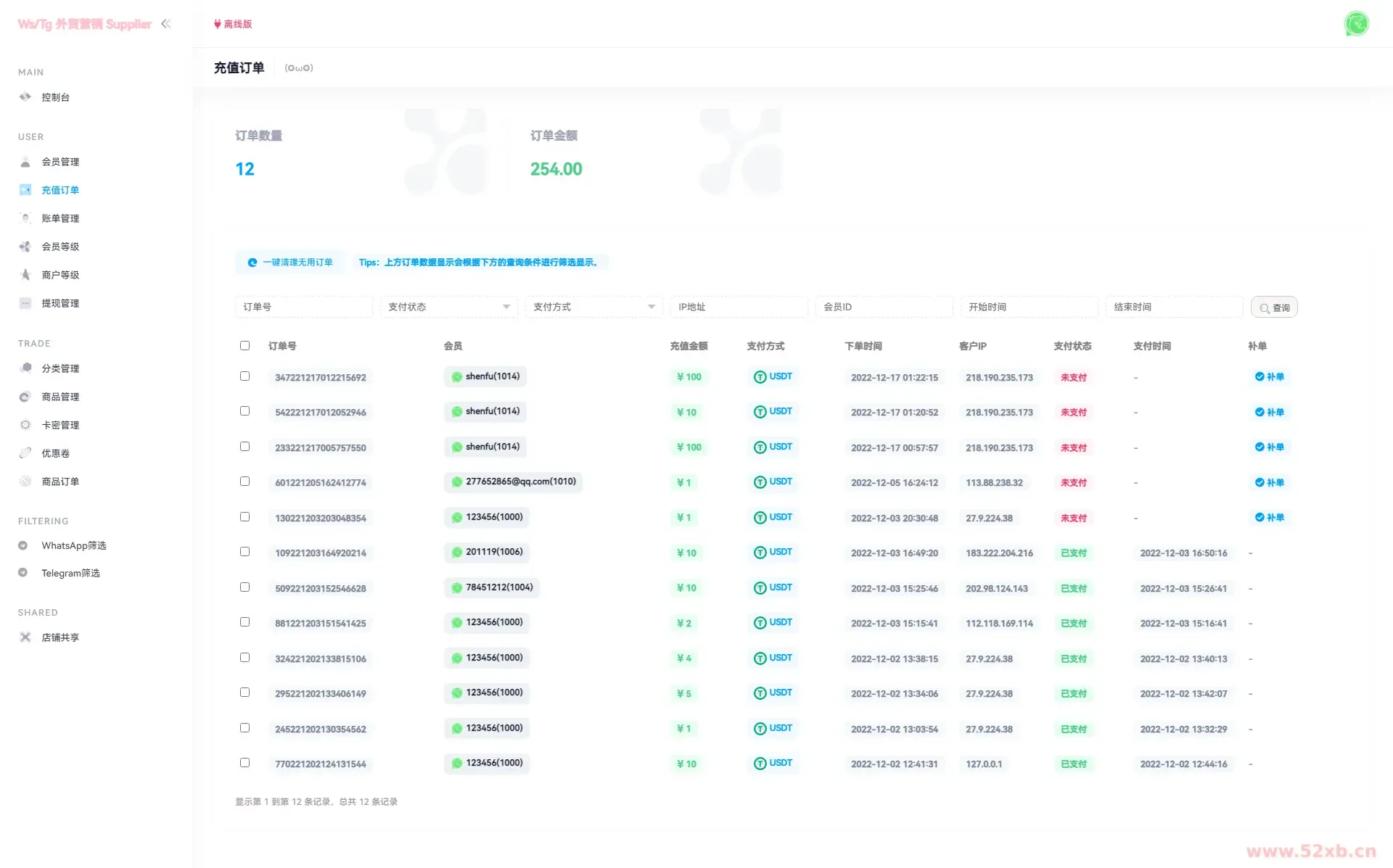Toggle the select-all checkbox in table header
1393x868 pixels.
[245, 346]
